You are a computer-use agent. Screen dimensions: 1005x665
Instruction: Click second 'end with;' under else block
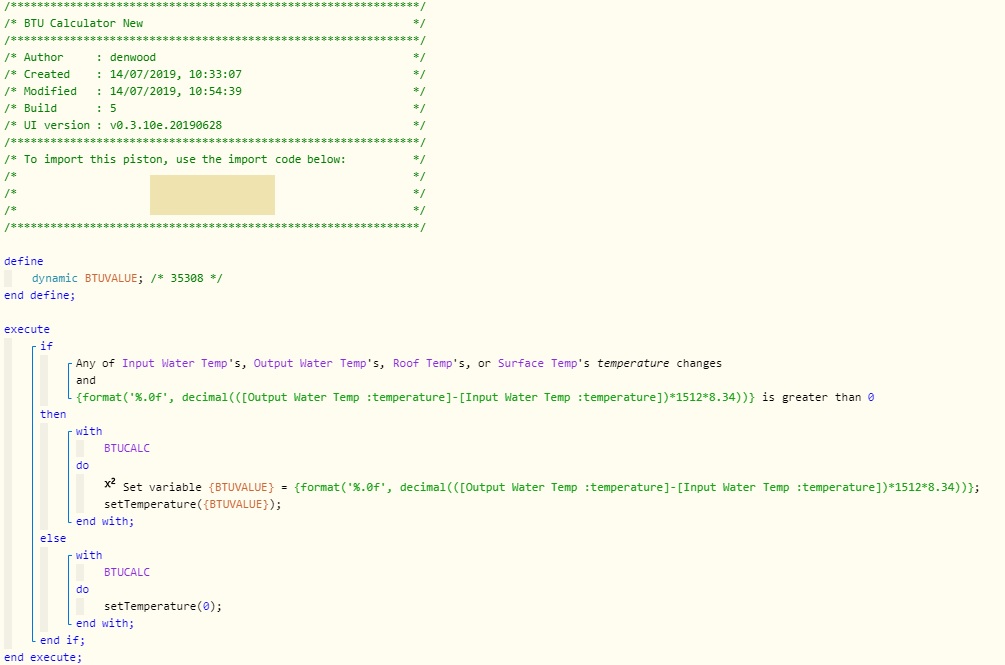point(105,623)
